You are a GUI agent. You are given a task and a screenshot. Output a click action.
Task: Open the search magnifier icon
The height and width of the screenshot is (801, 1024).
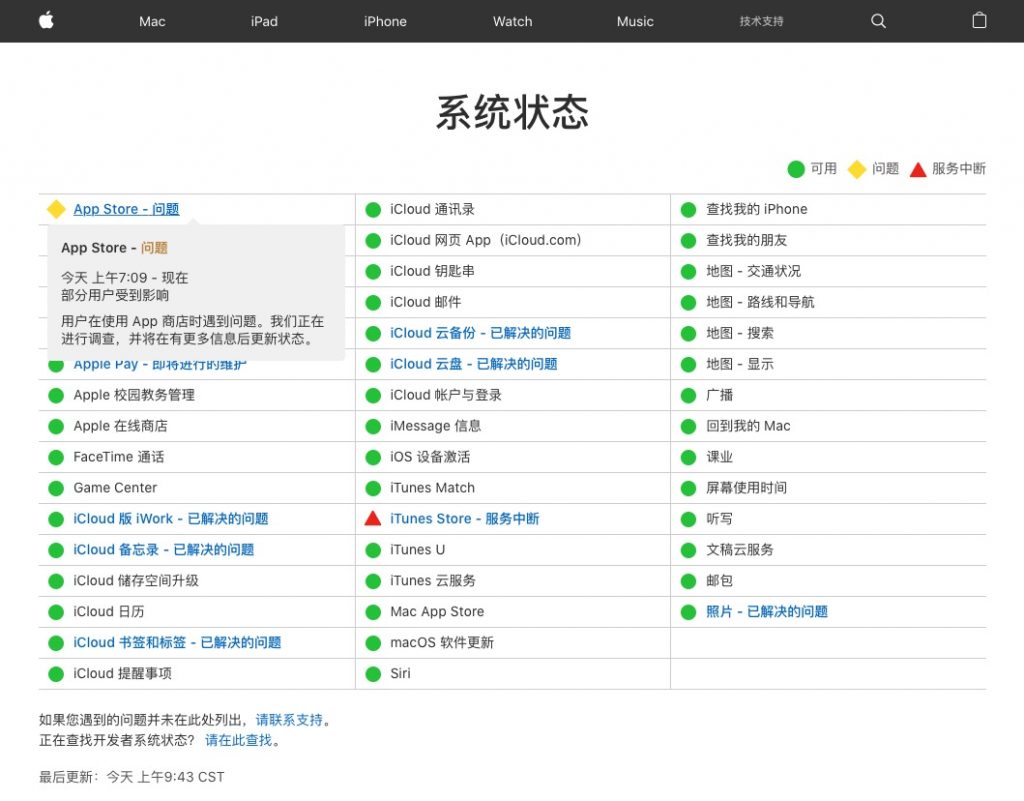coord(878,21)
